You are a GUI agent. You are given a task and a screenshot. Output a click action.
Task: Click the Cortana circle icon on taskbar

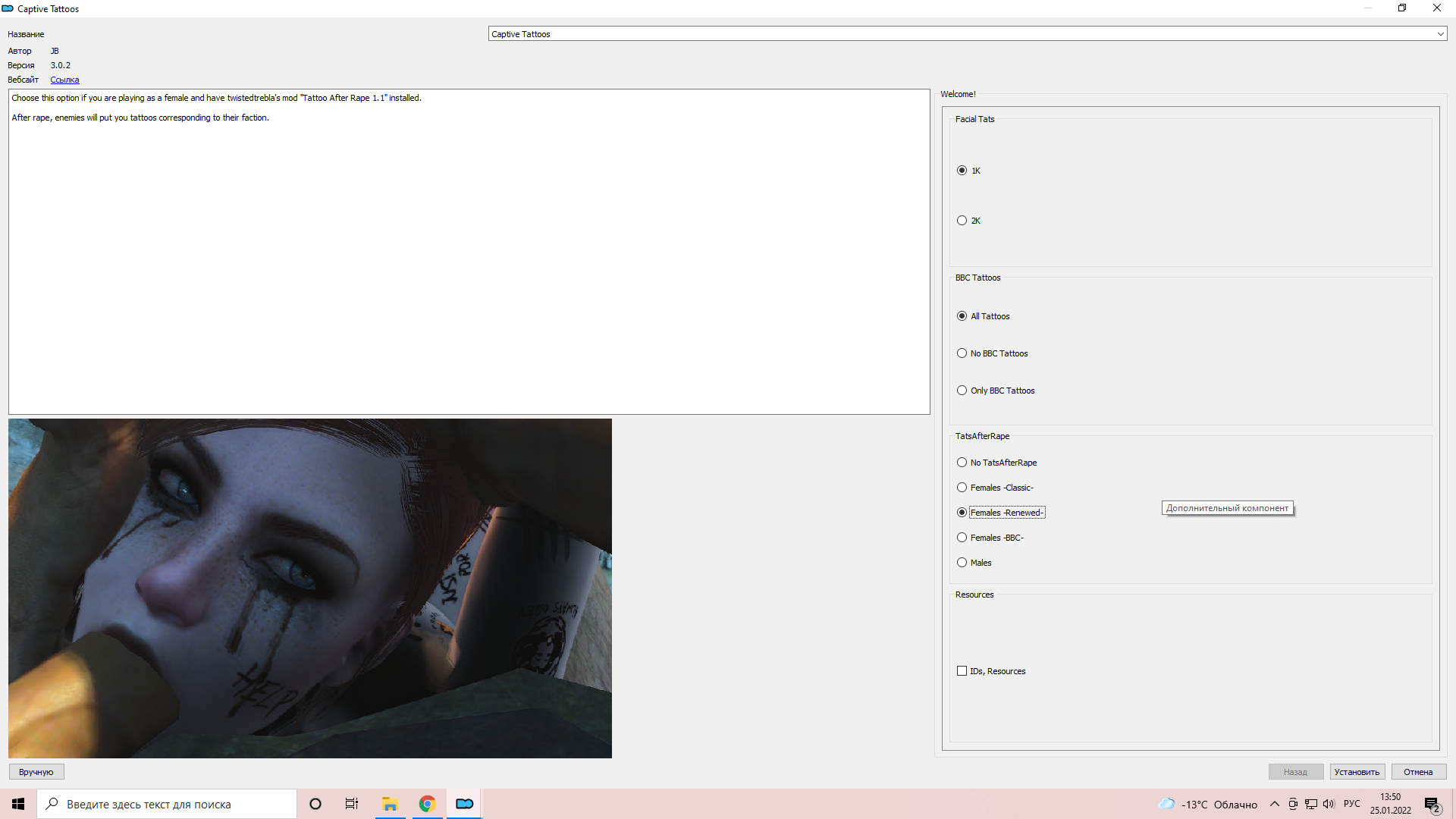click(315, 804)
